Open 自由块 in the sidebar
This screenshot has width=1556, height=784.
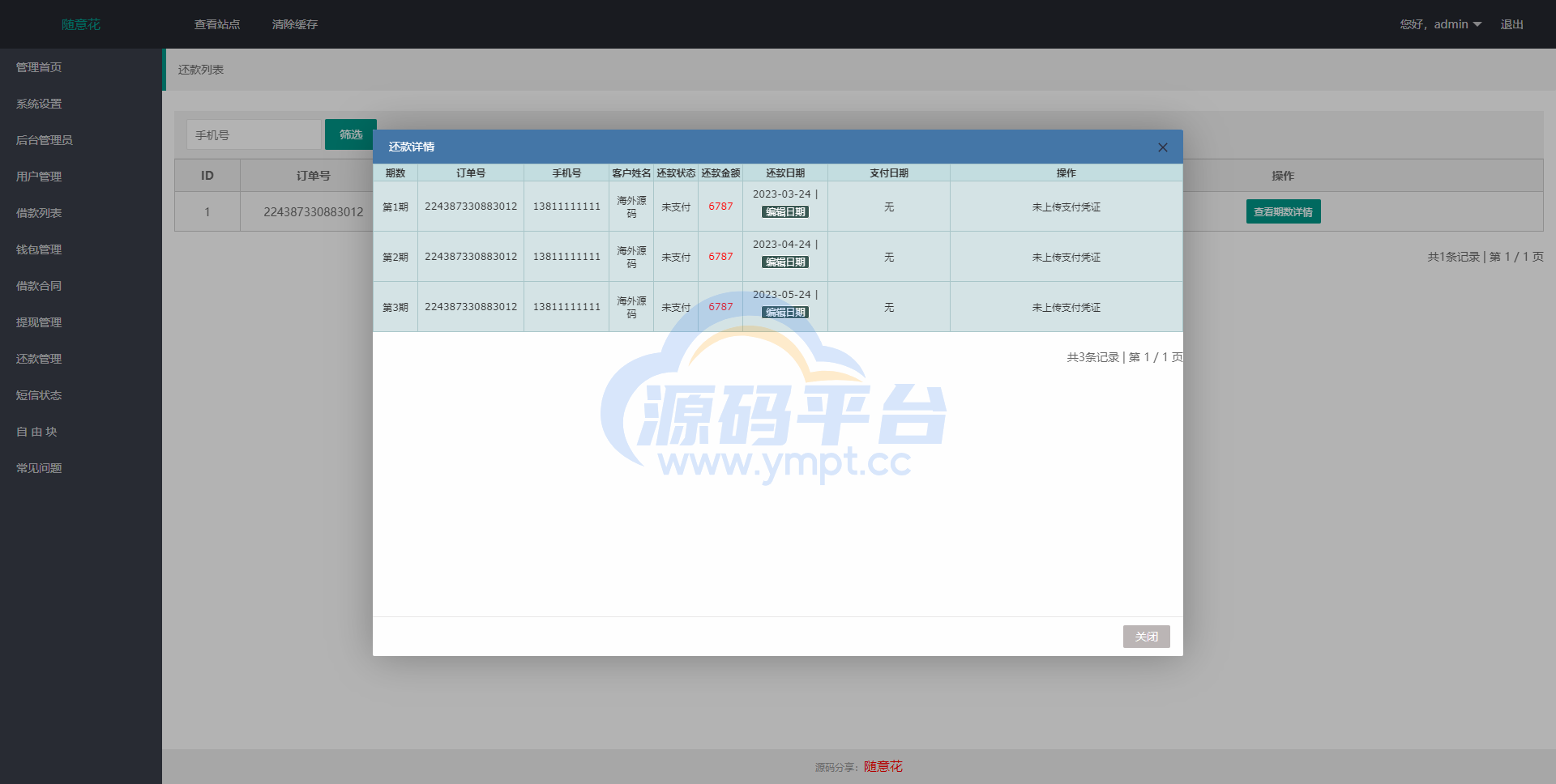coord(36,432)
